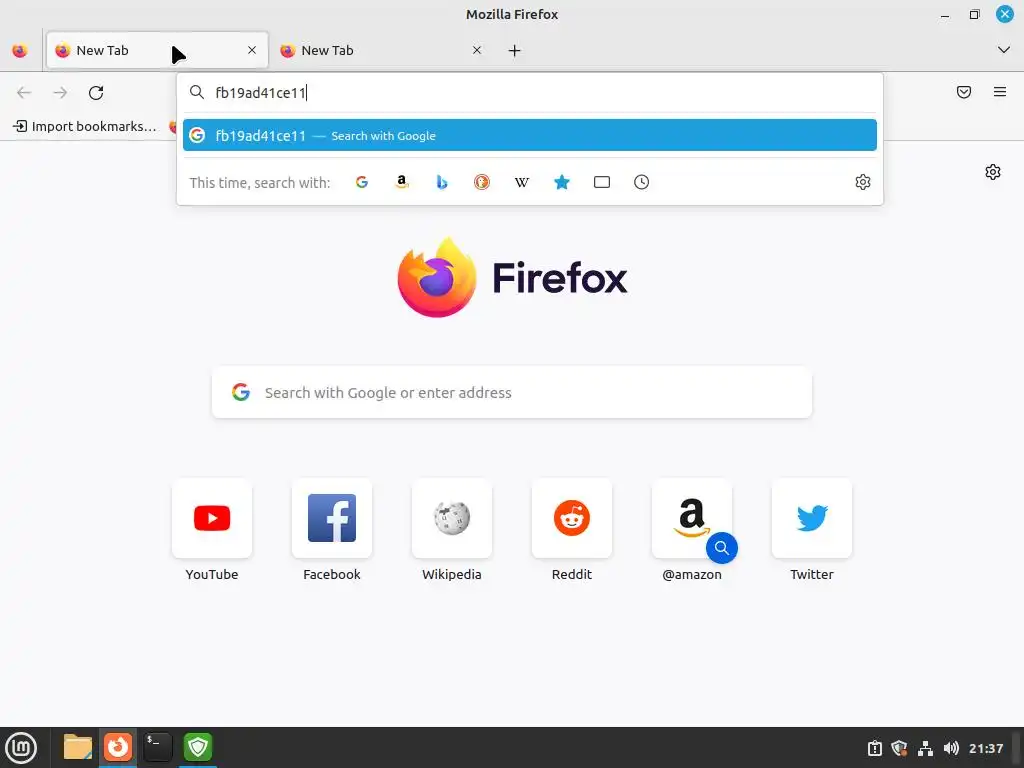This screenshot has width=1024, height=768.
Task: Search this time with Wikipedia
Action: (x=522, y=182)
